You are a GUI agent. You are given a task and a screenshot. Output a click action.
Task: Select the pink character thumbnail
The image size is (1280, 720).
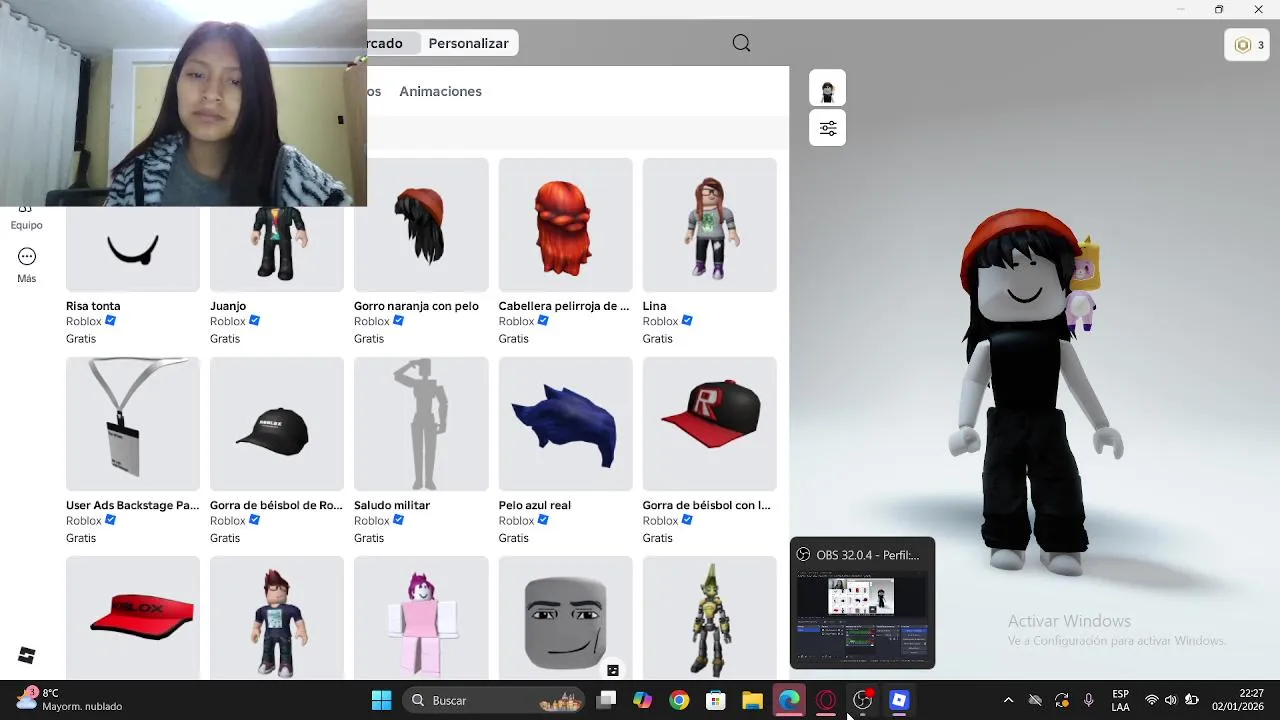[421, 618]
